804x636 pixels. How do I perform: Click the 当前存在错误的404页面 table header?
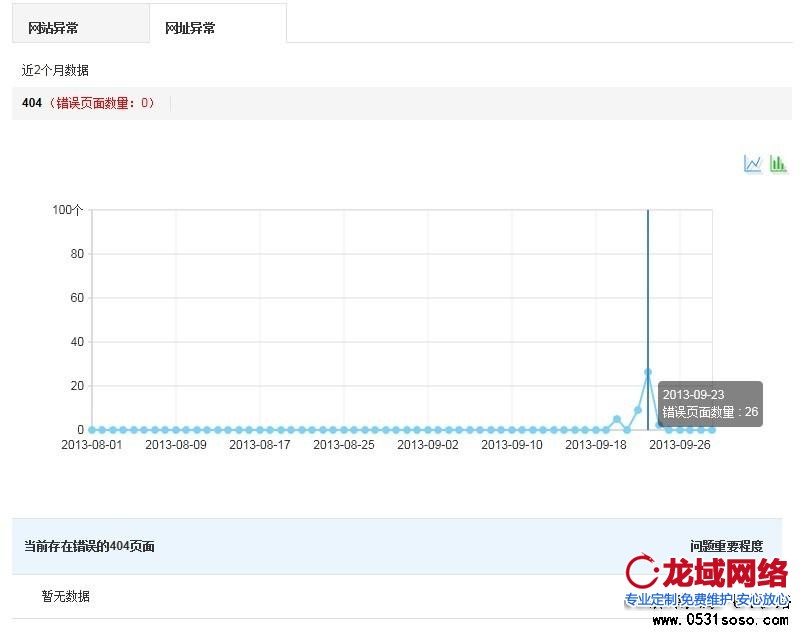[89, 546]
